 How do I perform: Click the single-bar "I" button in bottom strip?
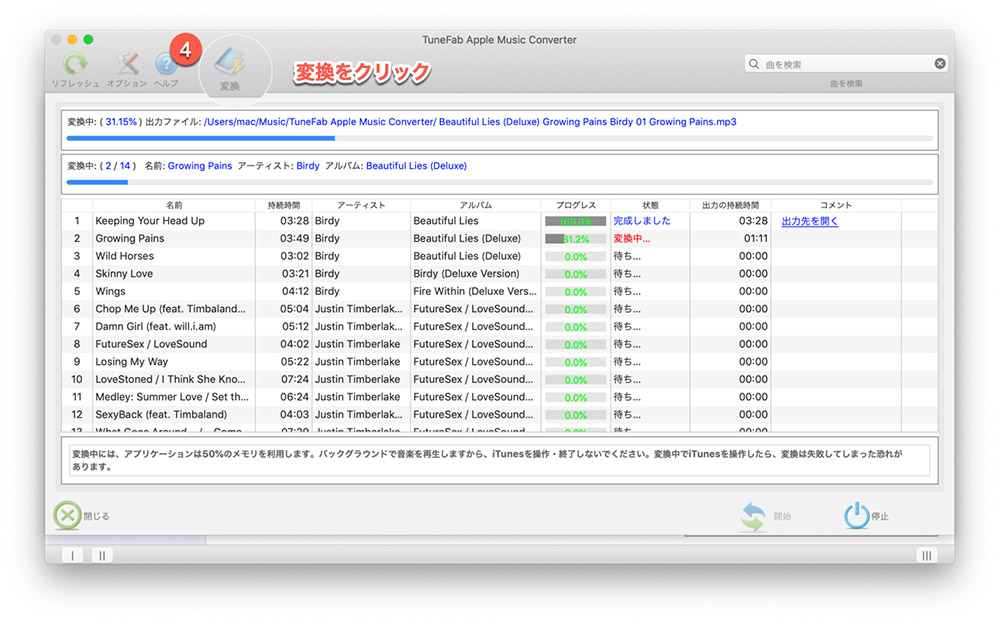pos(73,555)
